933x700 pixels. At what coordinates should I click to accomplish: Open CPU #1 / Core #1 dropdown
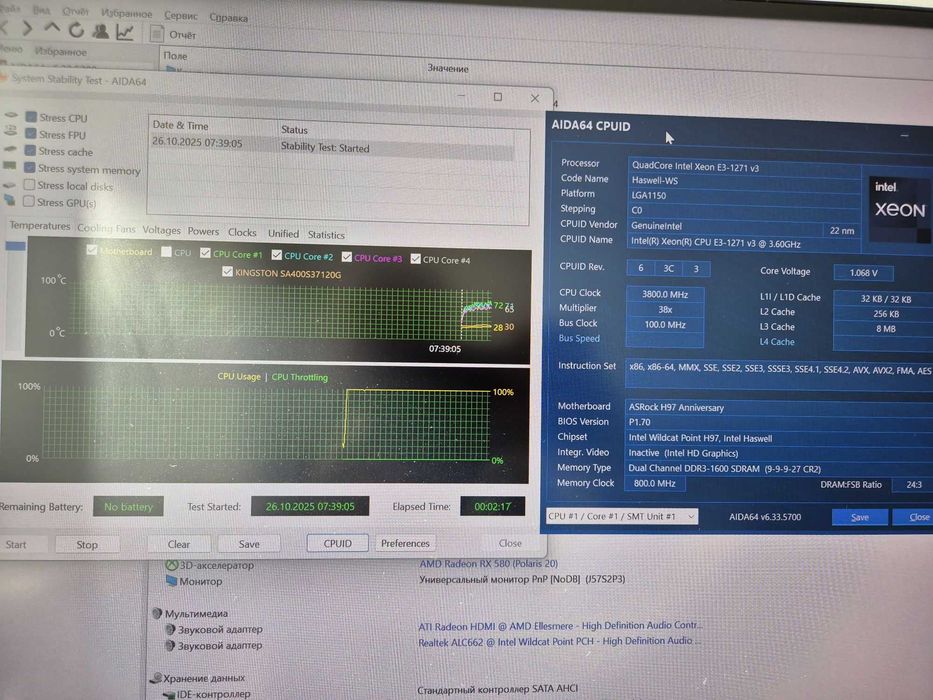[622, 516]
